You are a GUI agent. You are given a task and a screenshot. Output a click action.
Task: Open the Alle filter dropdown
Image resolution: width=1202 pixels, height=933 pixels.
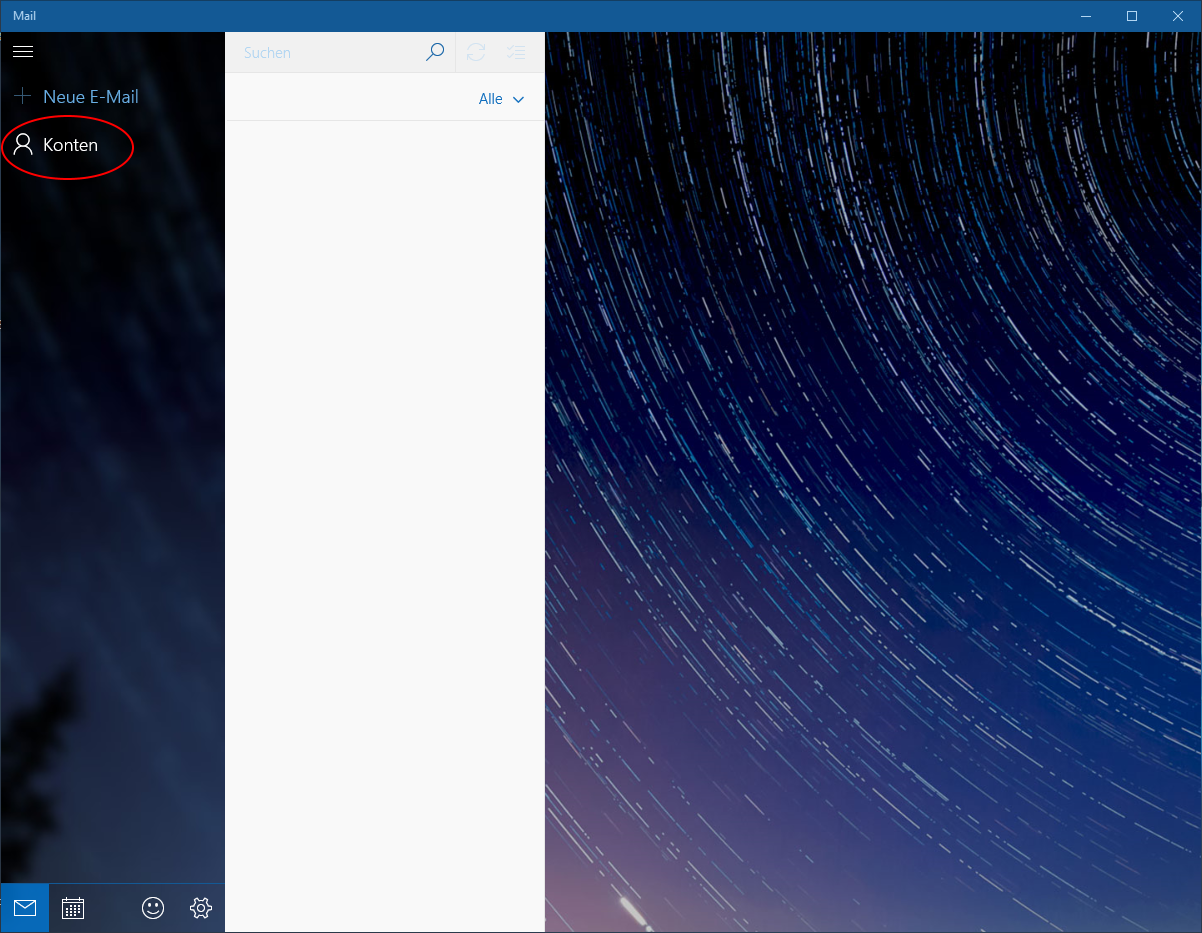[491, 99]
